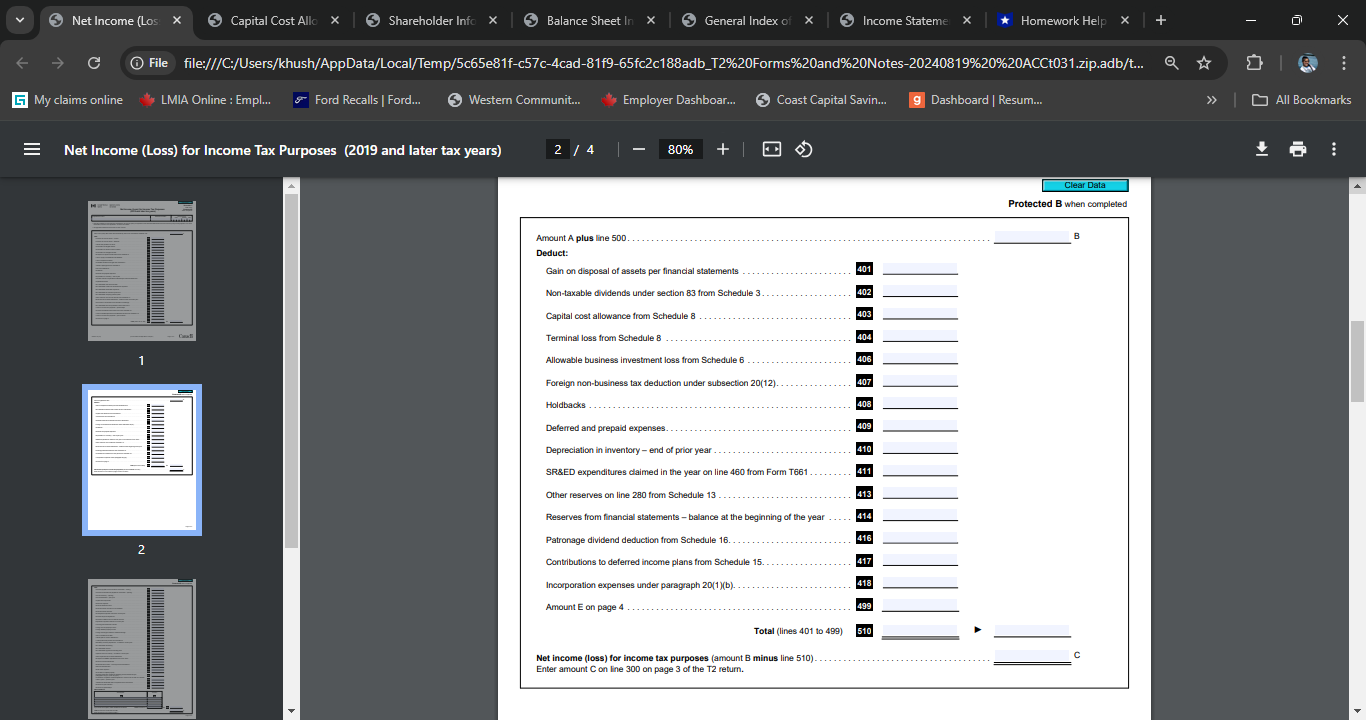Close the General Index tab
The image size is (1366, 720).
pos(808,20)
